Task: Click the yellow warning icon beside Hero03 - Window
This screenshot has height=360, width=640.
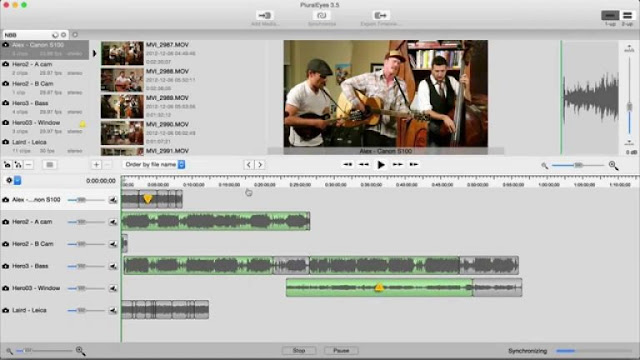Action: [82, 124]
